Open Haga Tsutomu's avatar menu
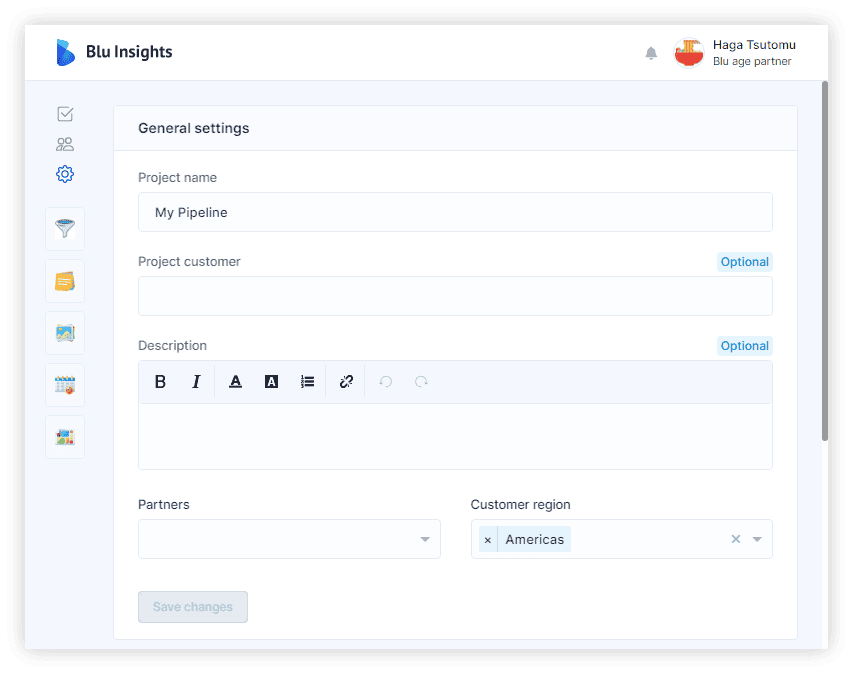Viewport: 853px width, 674px height. (x=689, y=53)
